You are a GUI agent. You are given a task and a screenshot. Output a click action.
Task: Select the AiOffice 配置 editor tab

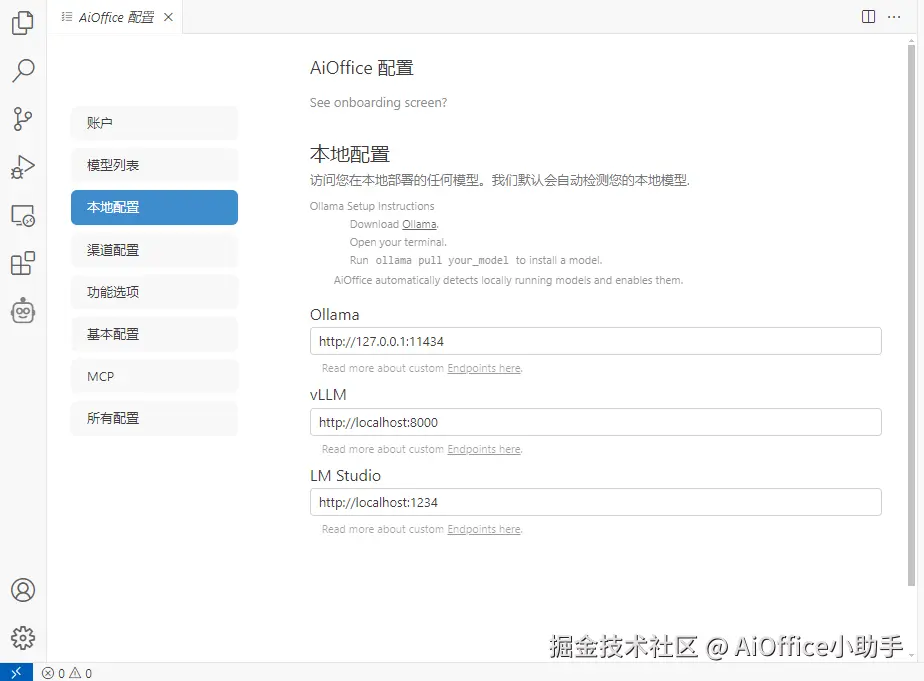[116, 17]
